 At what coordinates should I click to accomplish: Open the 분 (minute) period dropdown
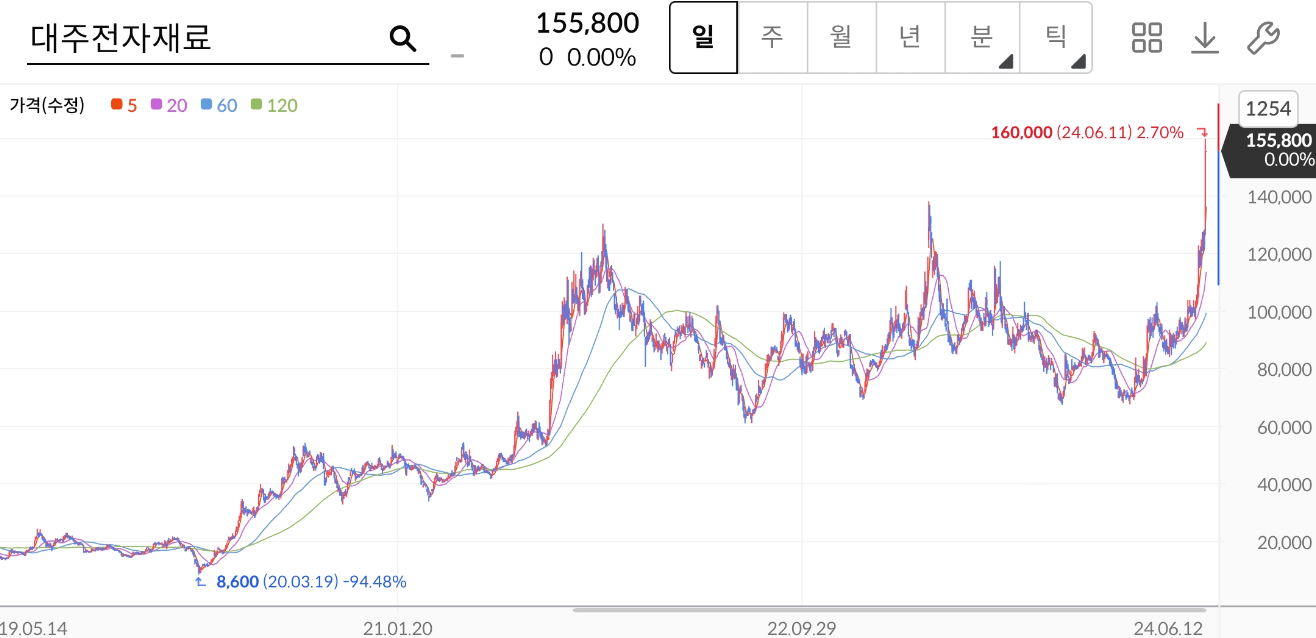point(982,38)
